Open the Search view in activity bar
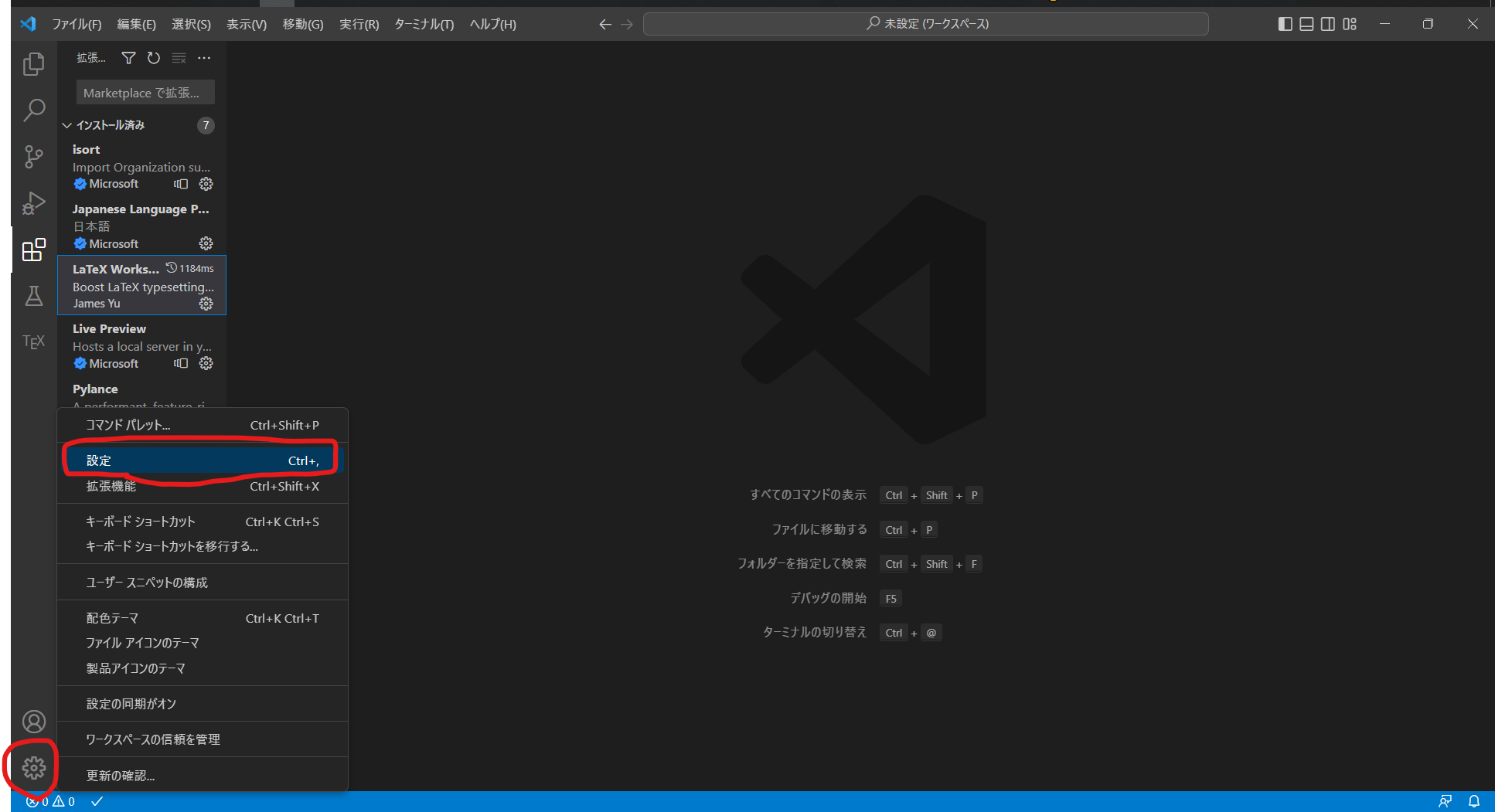 coord(34,110)
